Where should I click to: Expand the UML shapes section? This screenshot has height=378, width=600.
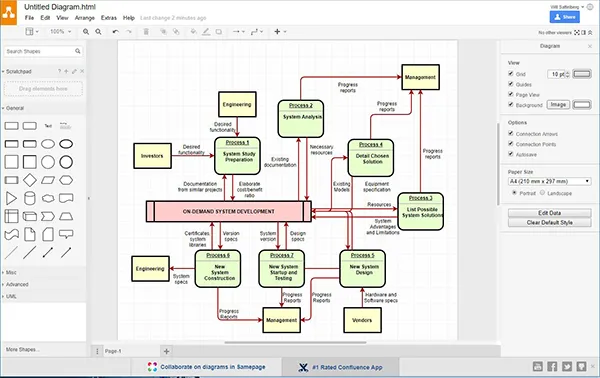[x=11, y=297]
